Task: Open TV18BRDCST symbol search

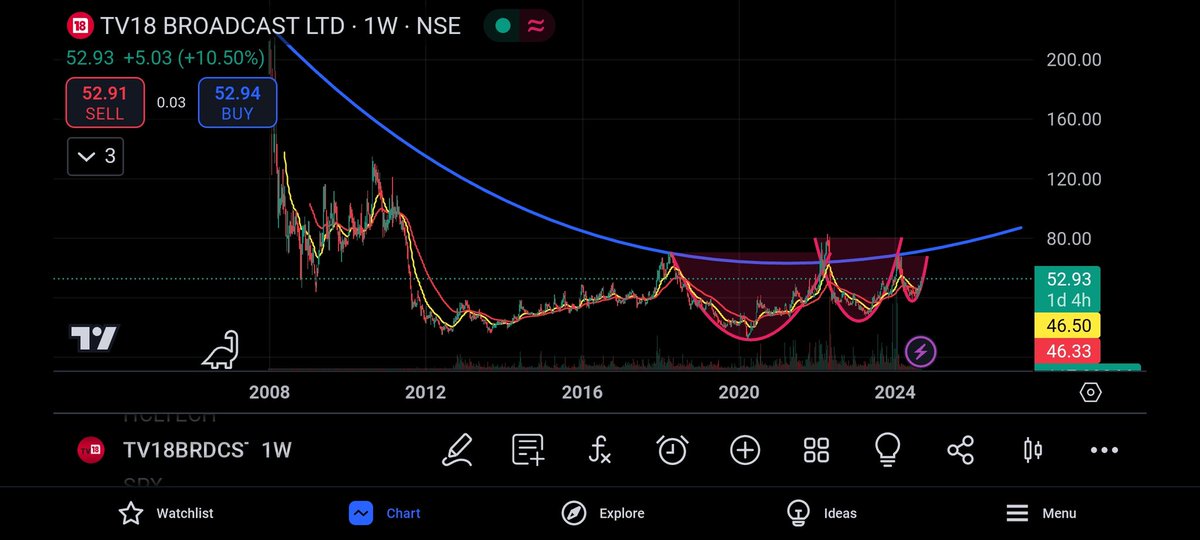Action: [185, 450]
